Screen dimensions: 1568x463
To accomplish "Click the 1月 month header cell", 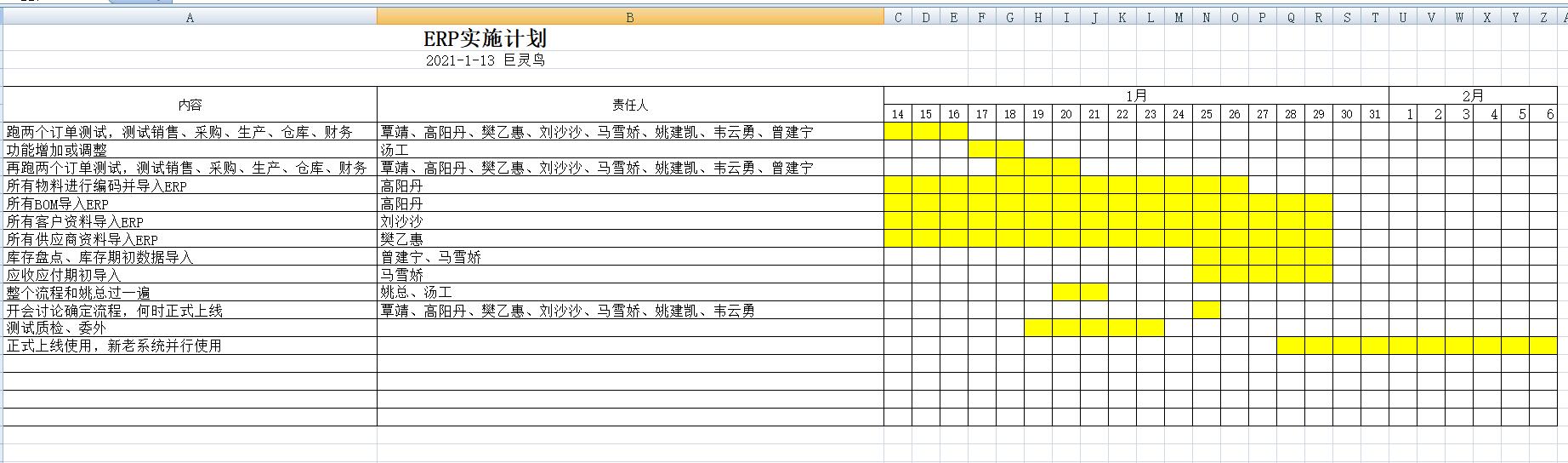I will (1136, 95).
